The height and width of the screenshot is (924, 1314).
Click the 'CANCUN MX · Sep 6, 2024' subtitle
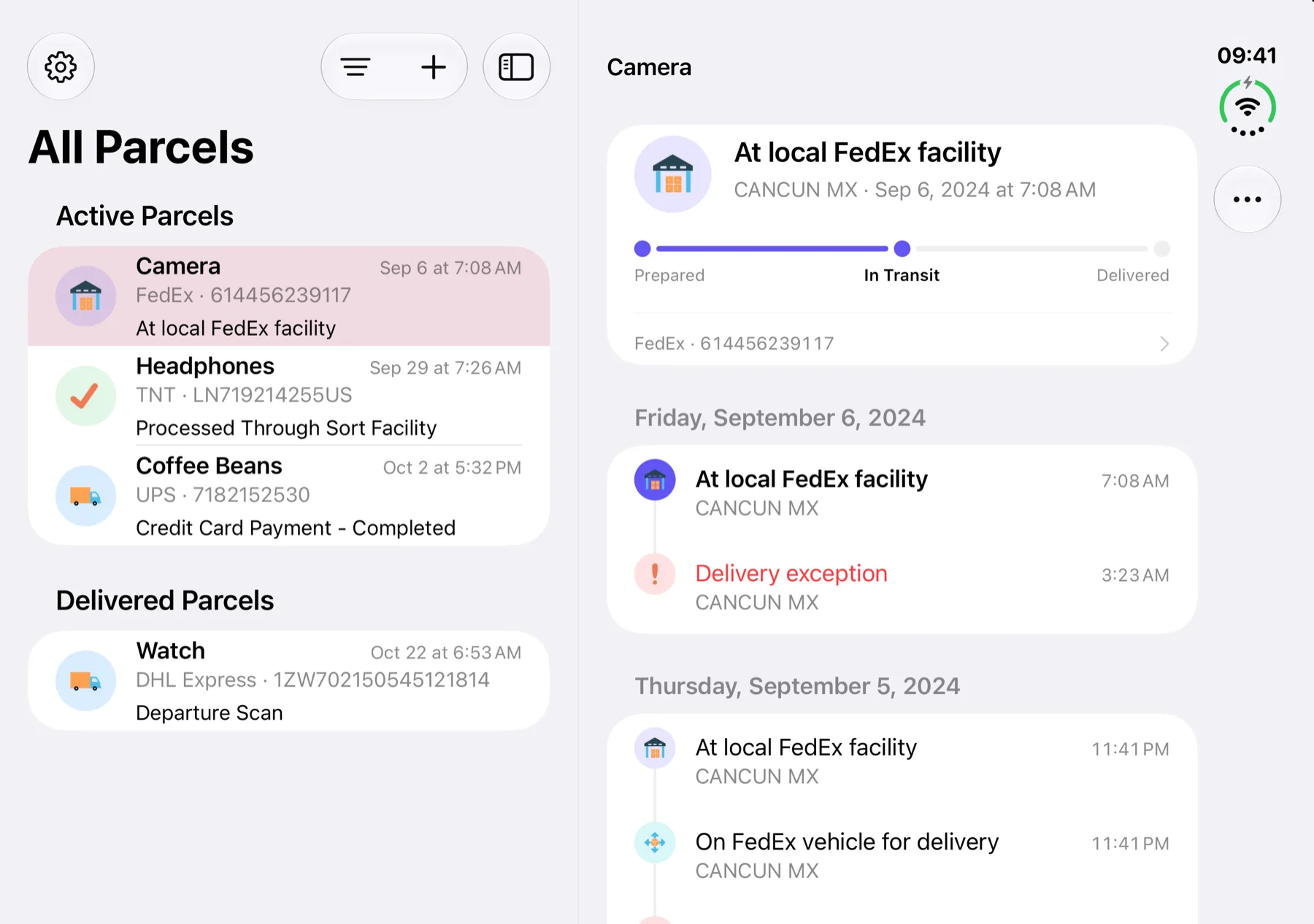[x=915, y=190]
